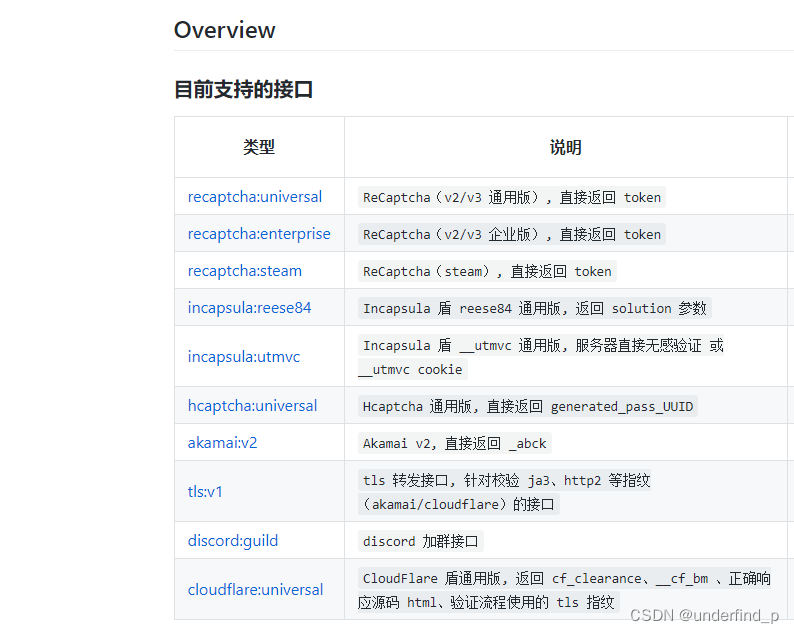Open the hcaptcha:universal link
This screenshot has height=633, width=794.
pyautogui.click(x=252, y=406)
